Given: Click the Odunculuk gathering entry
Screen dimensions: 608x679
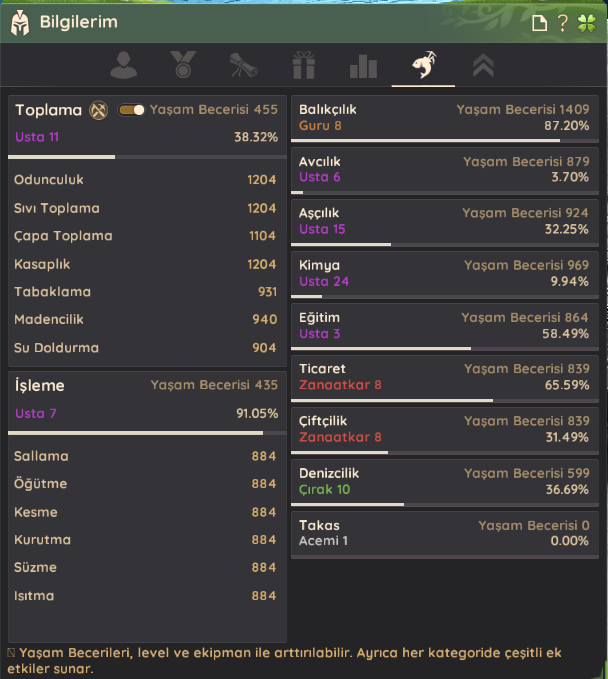Looking at the screenshot, I should (x=145, y=180).
